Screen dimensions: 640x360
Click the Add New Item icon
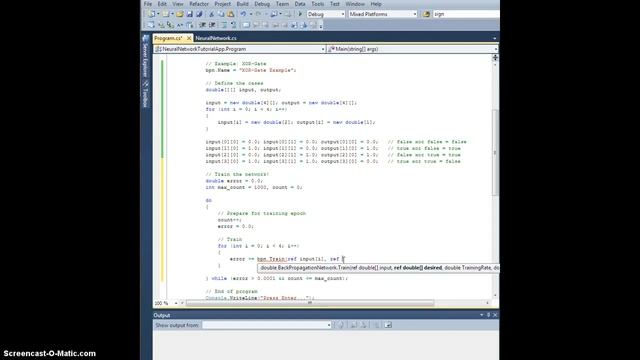click(x=166, y=14)
